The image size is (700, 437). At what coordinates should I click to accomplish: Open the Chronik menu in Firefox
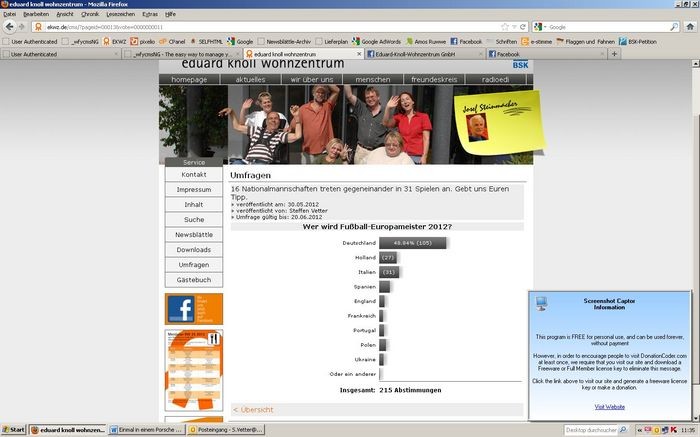[89, 15]
